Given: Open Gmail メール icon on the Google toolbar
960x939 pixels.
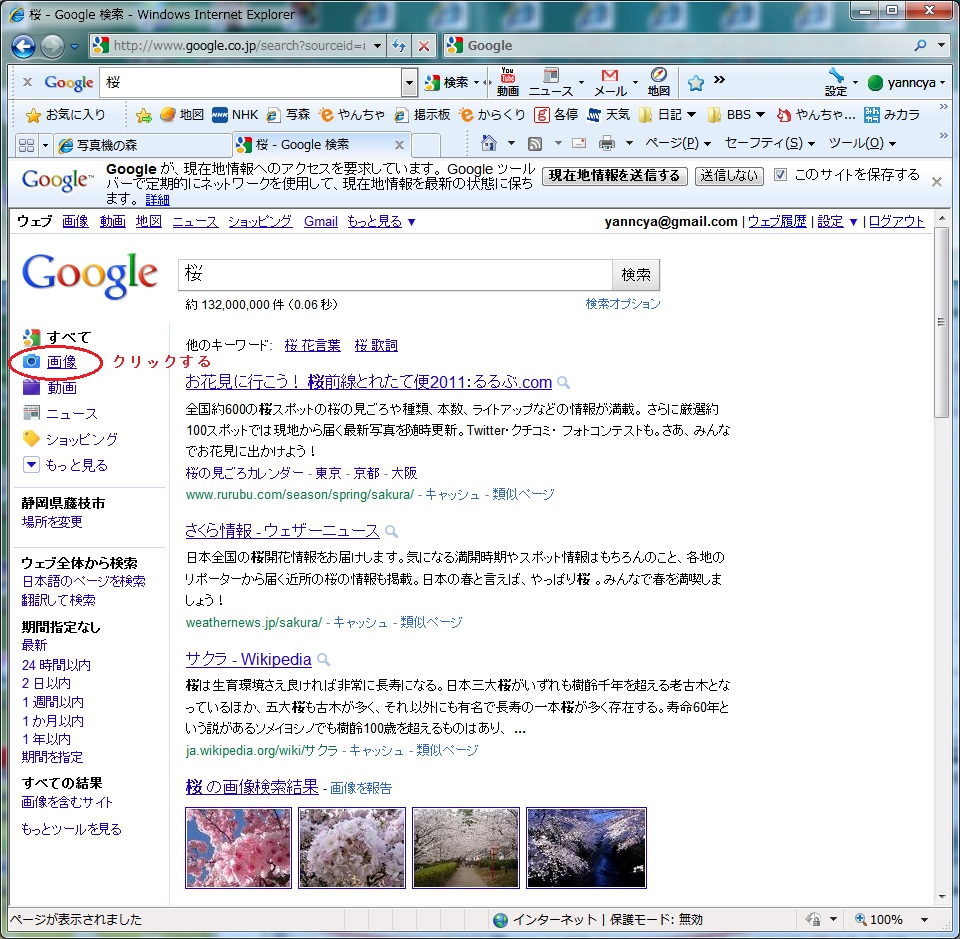Looking at the screenshot, I should click(x=610, y=82).
